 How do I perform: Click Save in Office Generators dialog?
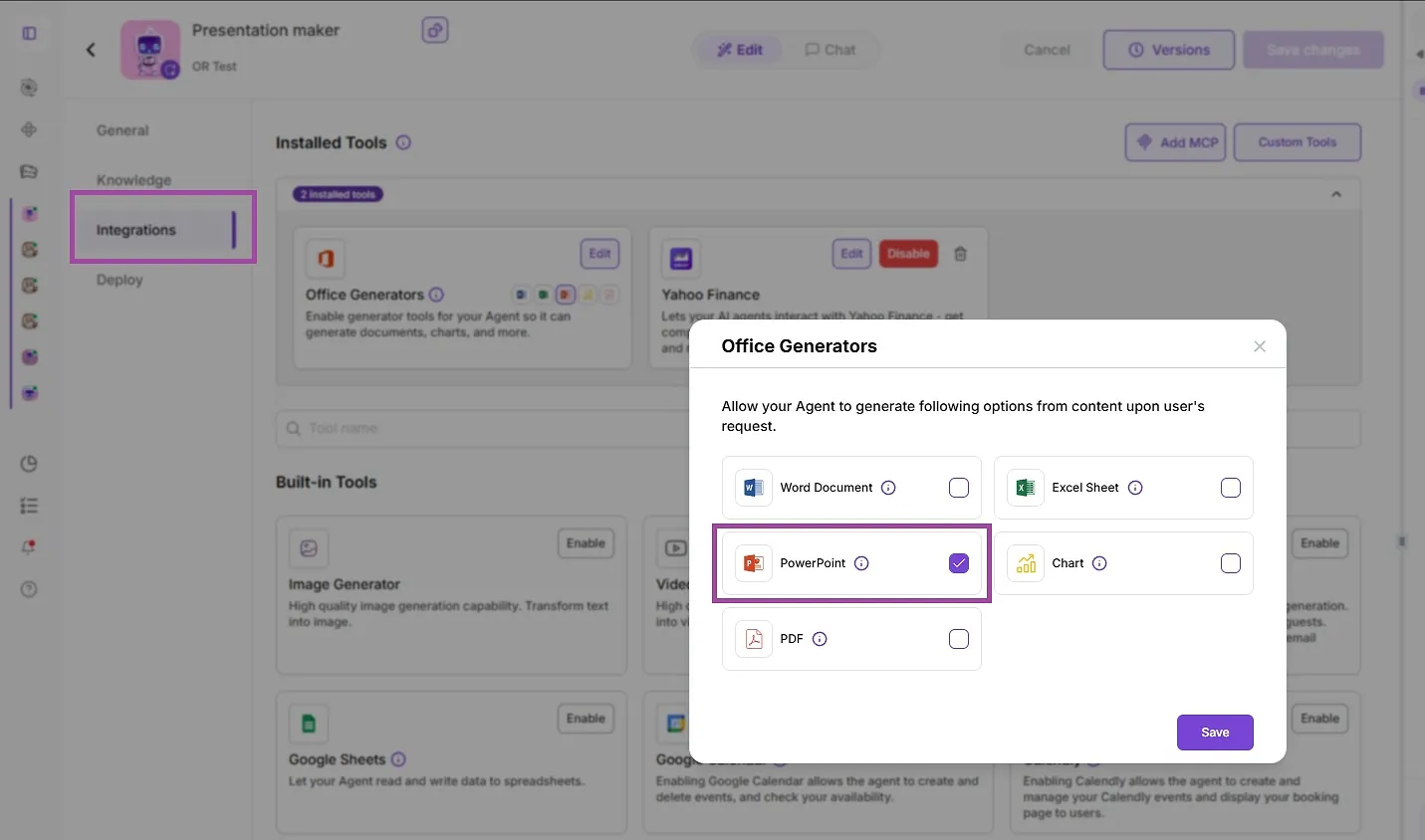(1215, 733)
